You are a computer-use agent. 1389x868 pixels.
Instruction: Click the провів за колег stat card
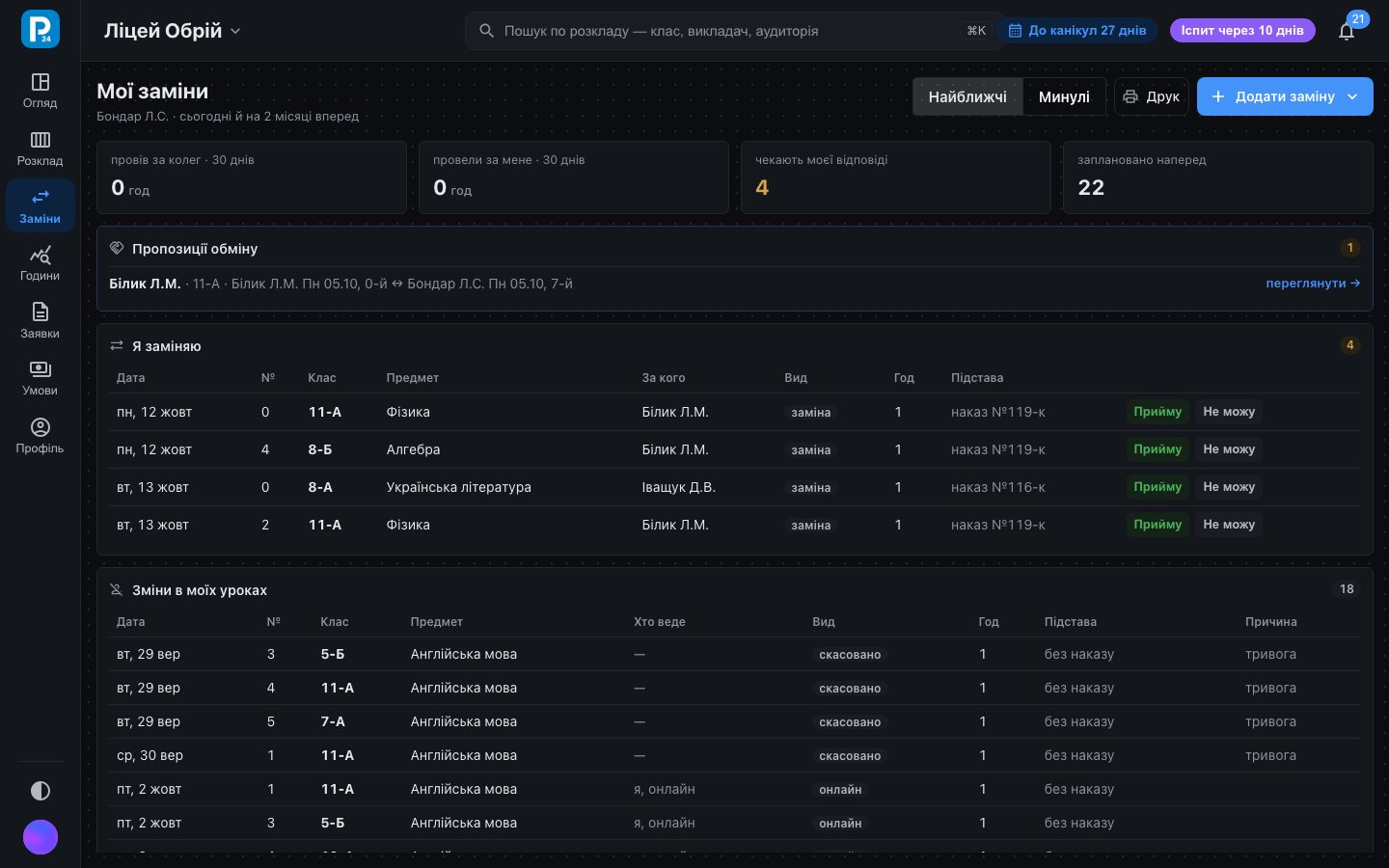[251, 177]
